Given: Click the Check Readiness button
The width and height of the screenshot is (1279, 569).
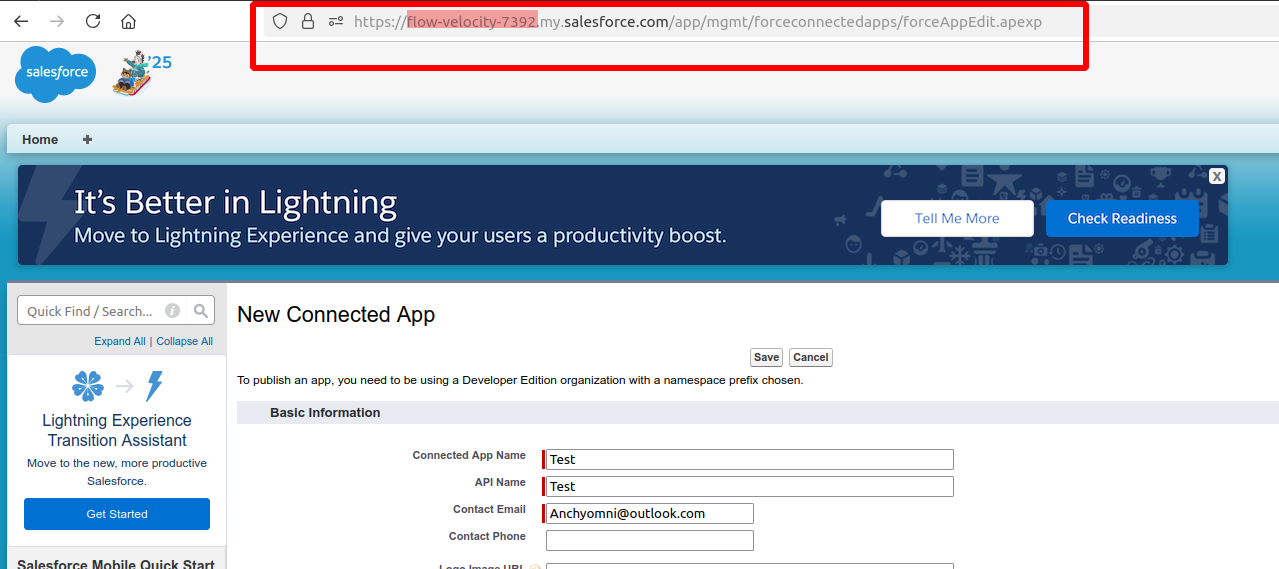Looking at the screenshot, I should click(1122, 218).
